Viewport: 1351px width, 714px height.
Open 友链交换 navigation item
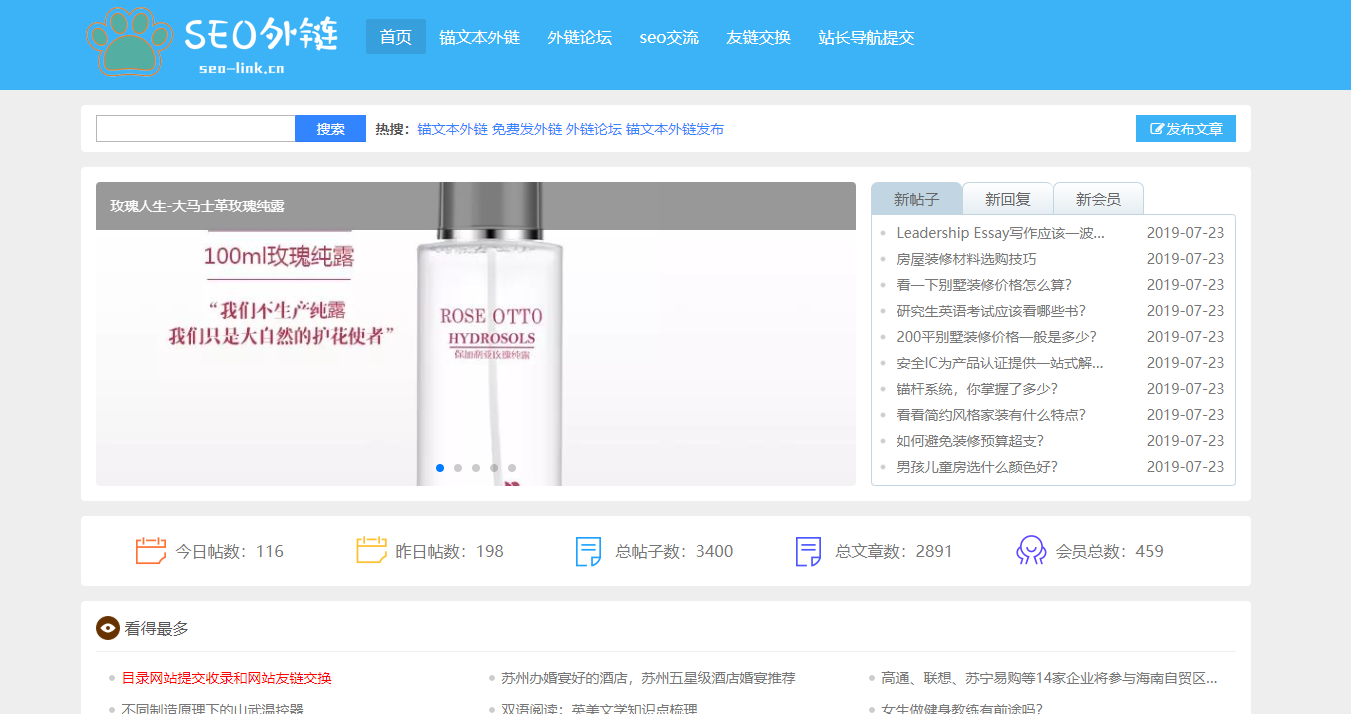[758, 37]
